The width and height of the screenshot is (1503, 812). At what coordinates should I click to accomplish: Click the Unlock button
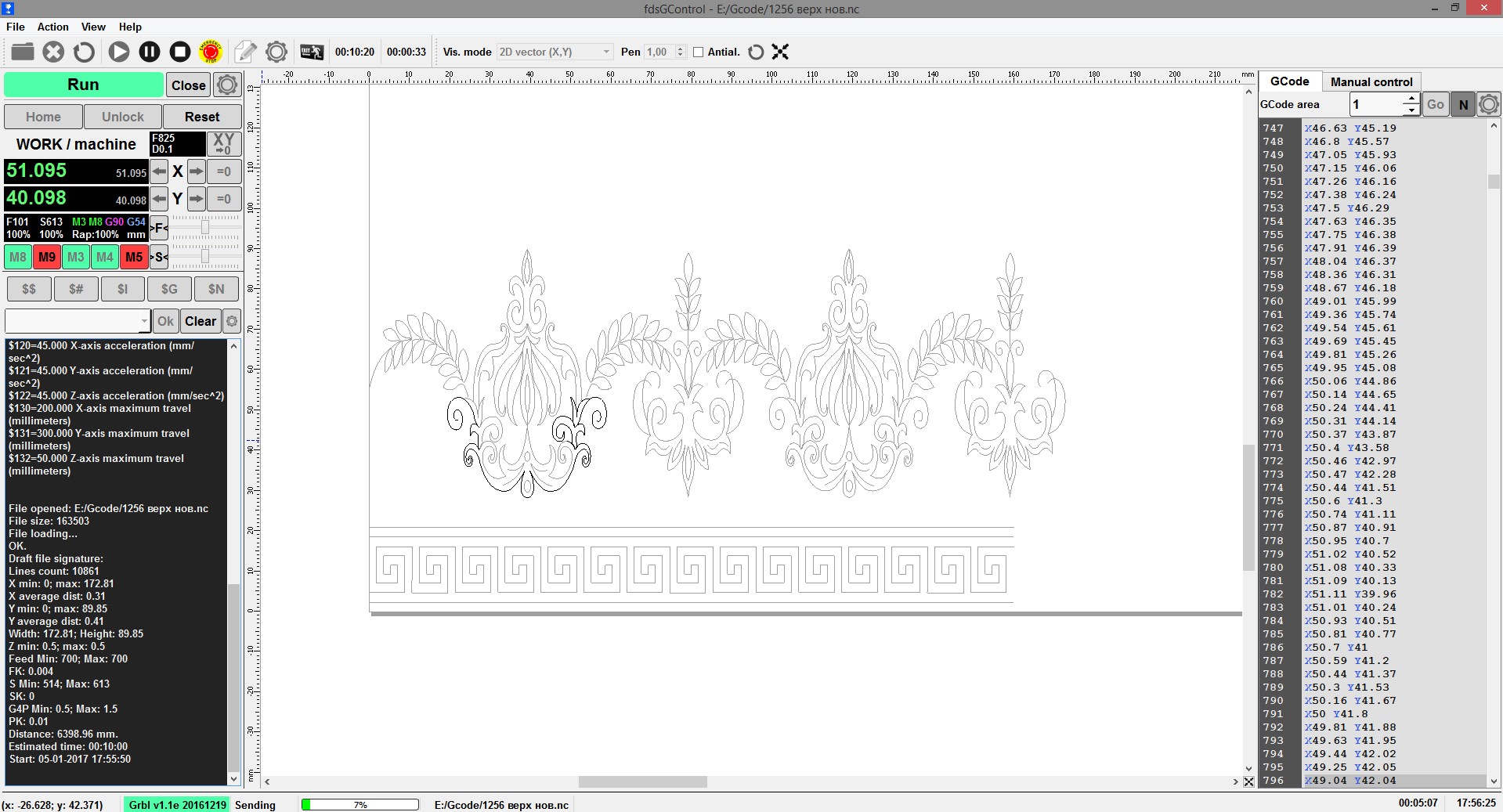pyautogui.click(x=123, y=117)
